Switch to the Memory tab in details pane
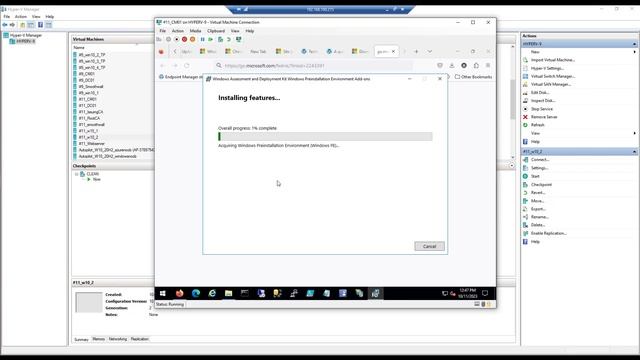This screenshot has height=360, width=640. pyautogui.click(x=98, y=339)
